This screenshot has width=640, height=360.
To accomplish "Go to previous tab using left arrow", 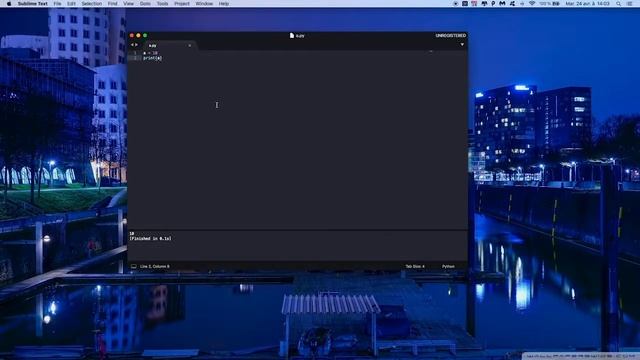I will pos(132,44).
